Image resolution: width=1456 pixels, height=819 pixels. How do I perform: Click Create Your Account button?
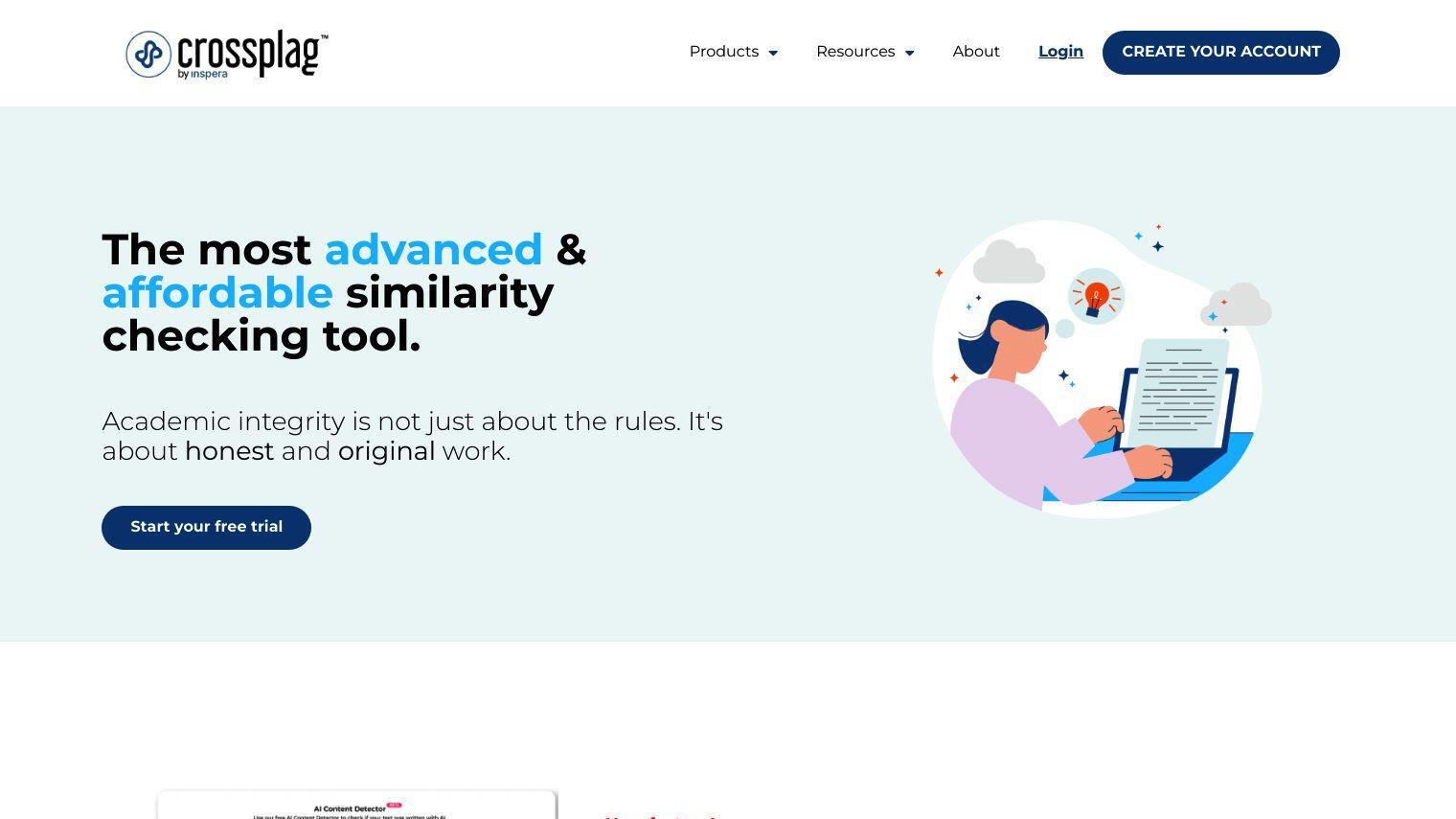[x=1221, y=53]
